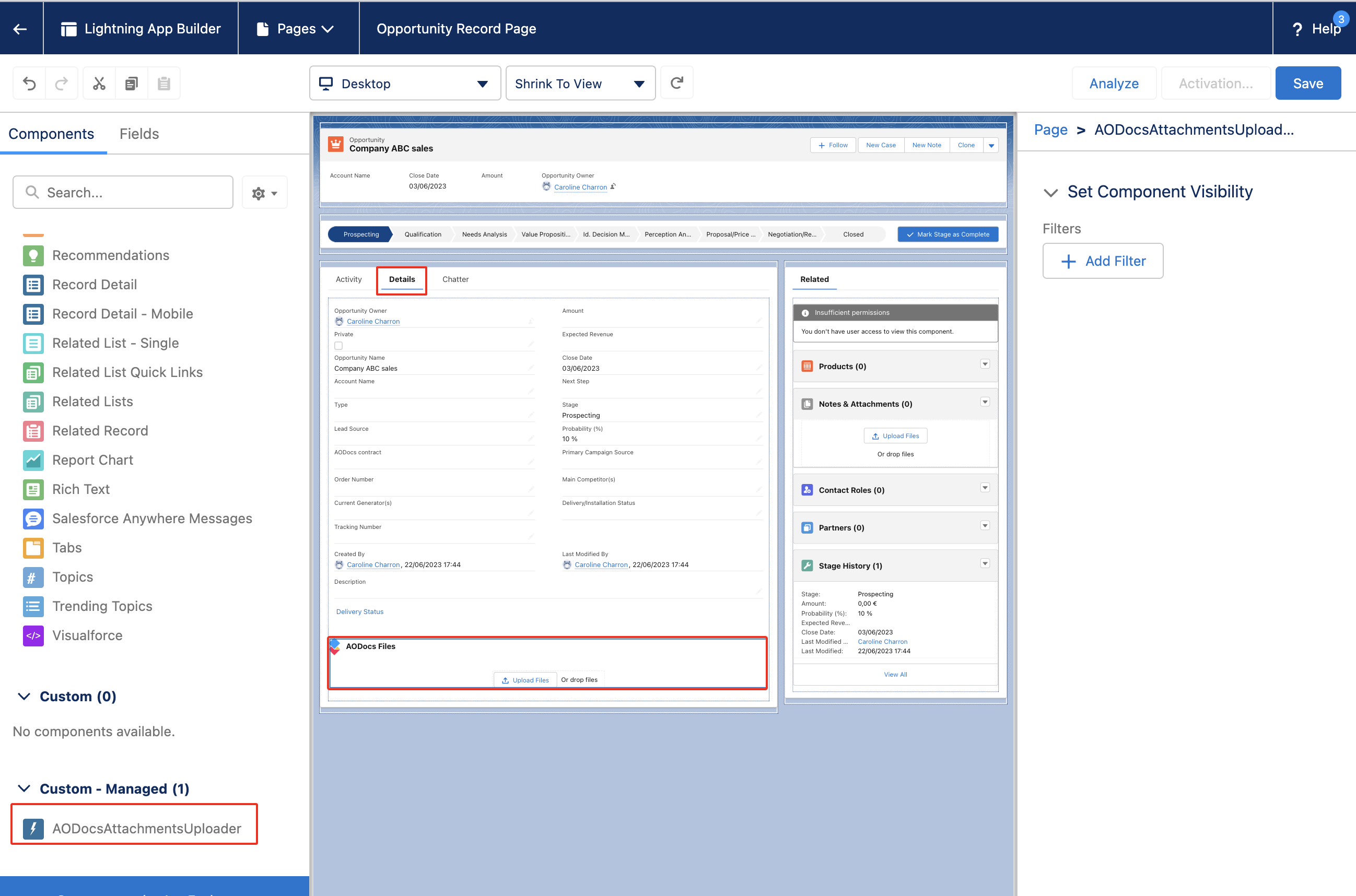Toggle the Private checkbox
The height and width of the screenshot is (896, 1356).
[x=338, y=346]
